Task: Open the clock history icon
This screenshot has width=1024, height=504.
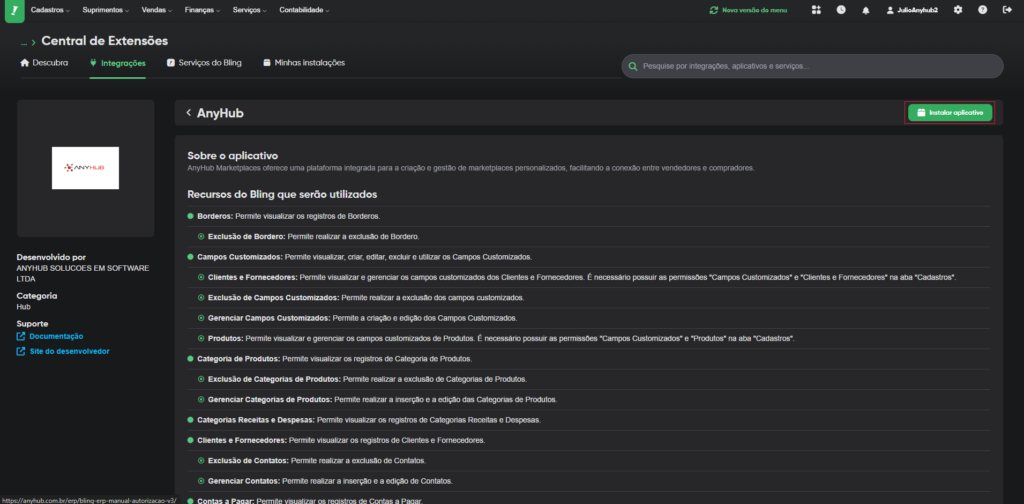Action: pos(841,10)
